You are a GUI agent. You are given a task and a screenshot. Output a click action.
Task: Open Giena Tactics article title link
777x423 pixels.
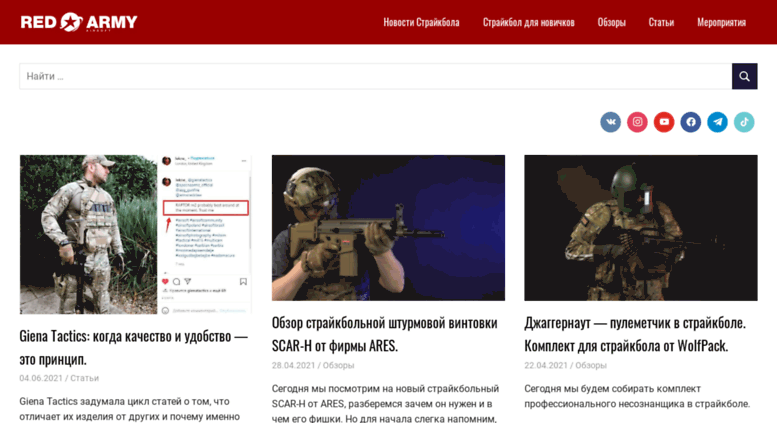134,347
